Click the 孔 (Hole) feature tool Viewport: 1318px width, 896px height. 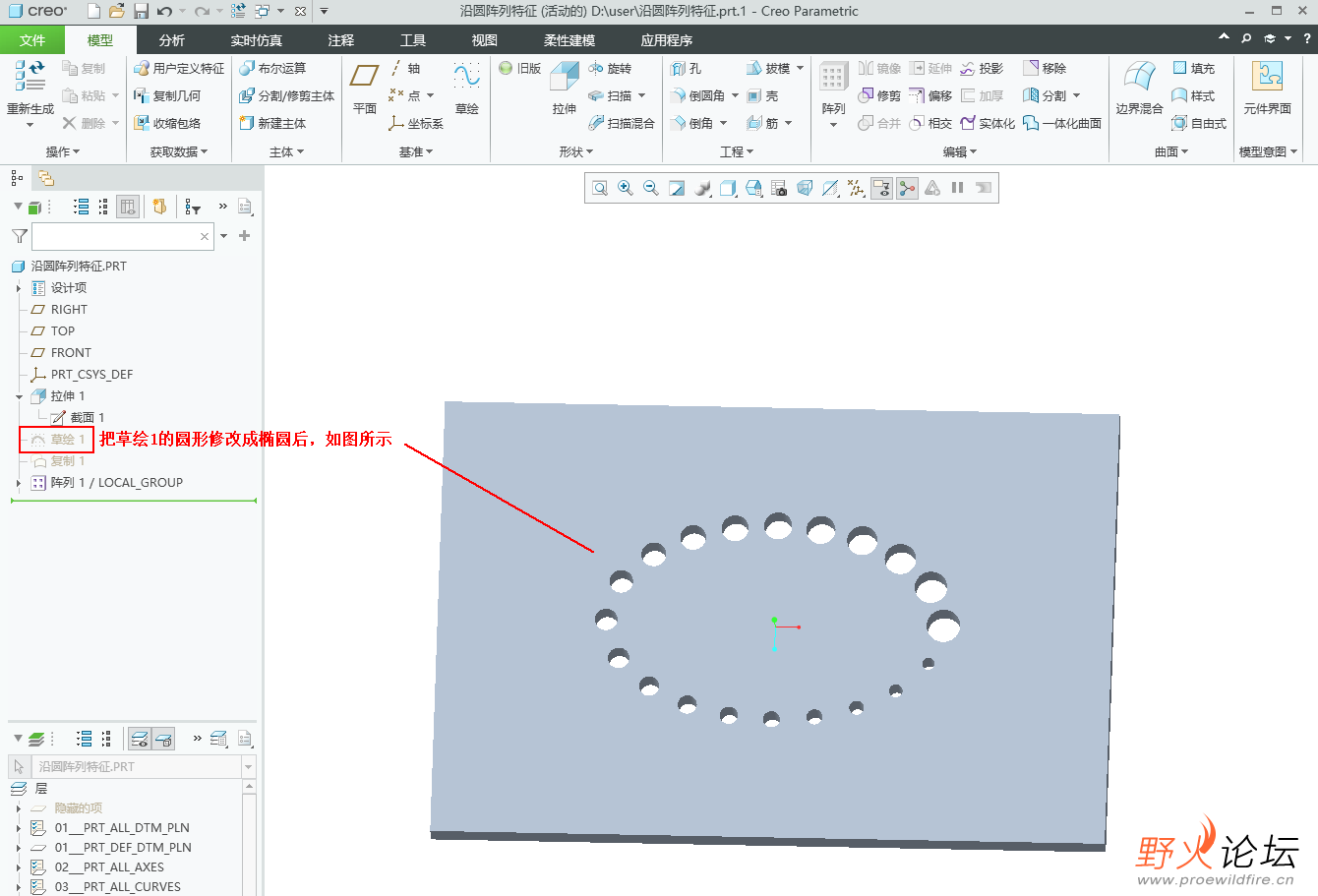(687, 68)
